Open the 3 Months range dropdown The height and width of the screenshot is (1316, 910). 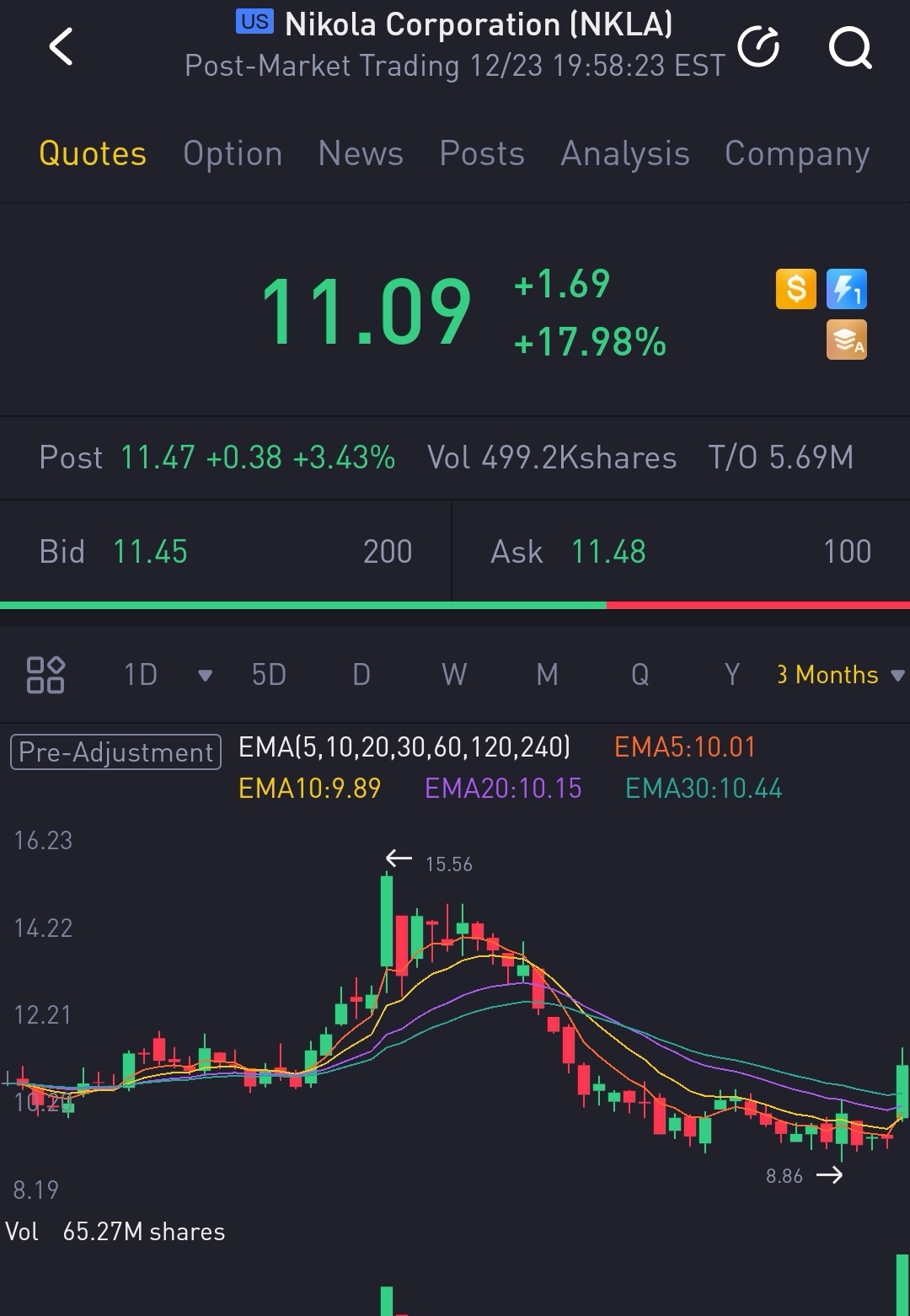[841, 675]
